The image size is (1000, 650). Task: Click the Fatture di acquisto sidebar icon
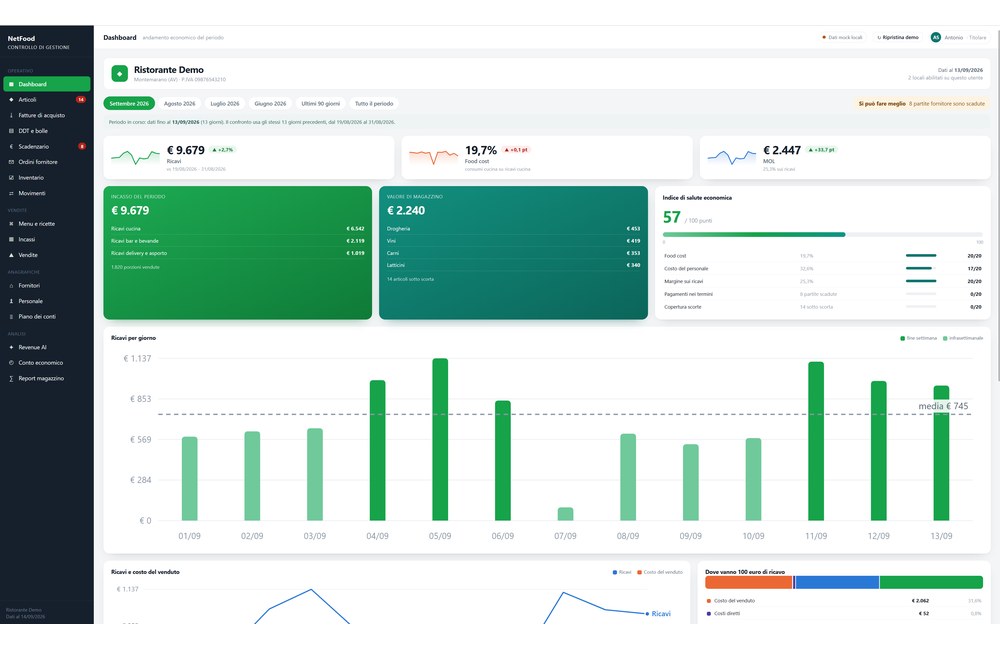[x=11, y=115]
